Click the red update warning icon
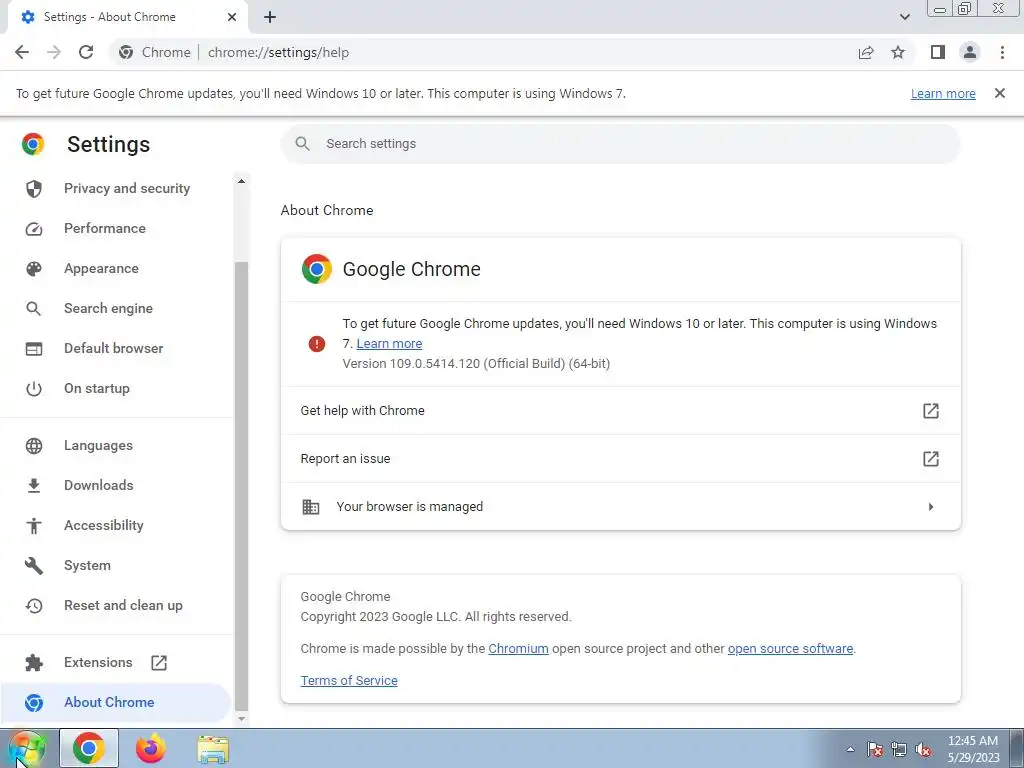Image resolution: width=1024 pixels, height=768 pixels. 317,344
